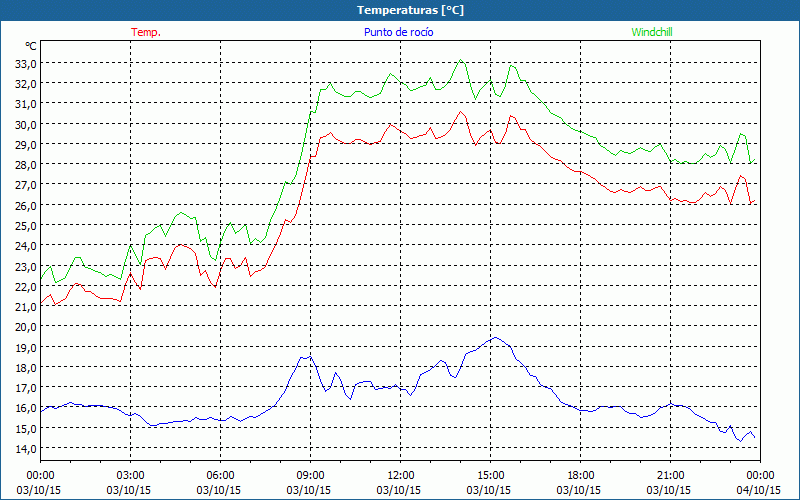Click the '31,0' y-axis value
Screen dimensions: 800x500
point(26,105)
